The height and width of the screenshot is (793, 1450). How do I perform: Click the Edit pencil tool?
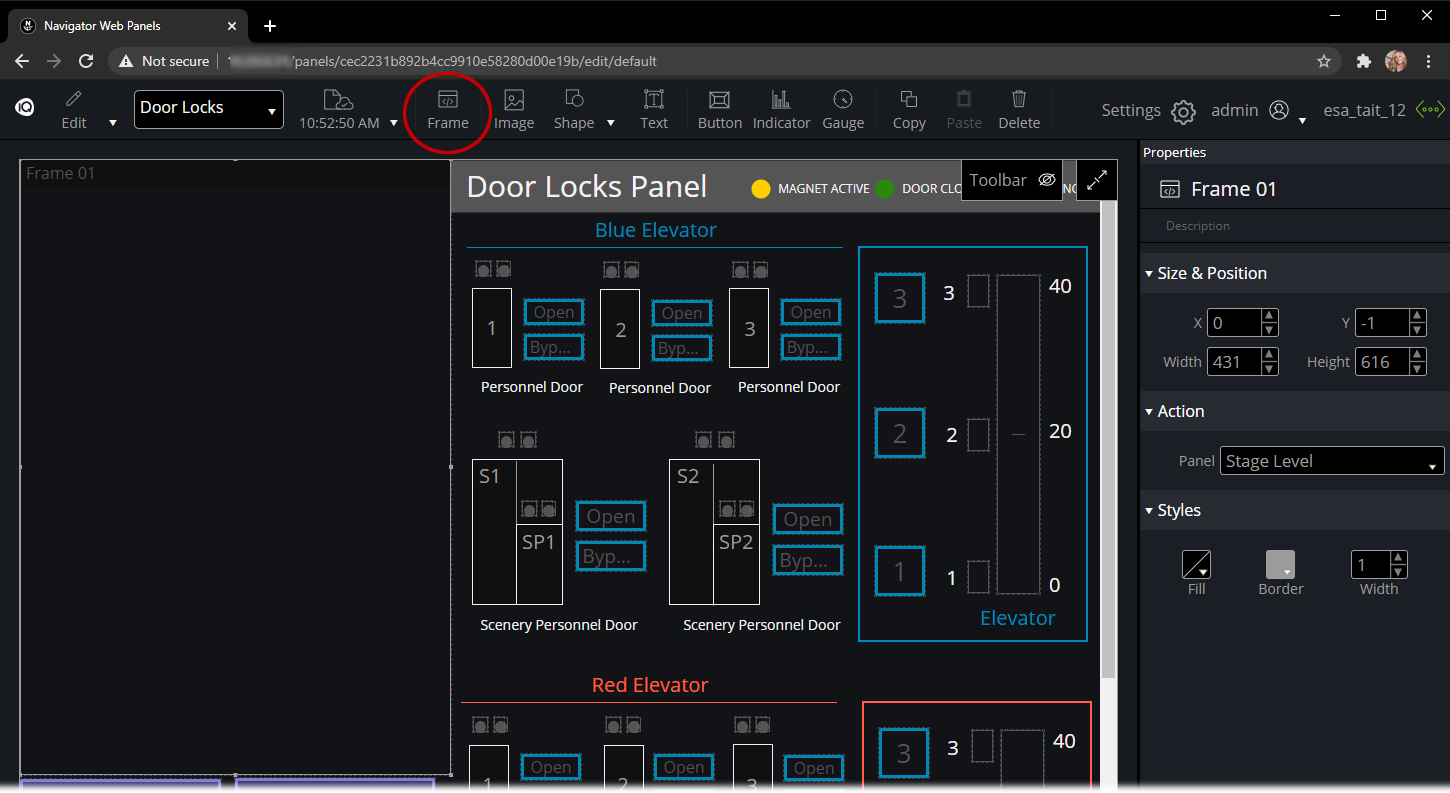74,109
